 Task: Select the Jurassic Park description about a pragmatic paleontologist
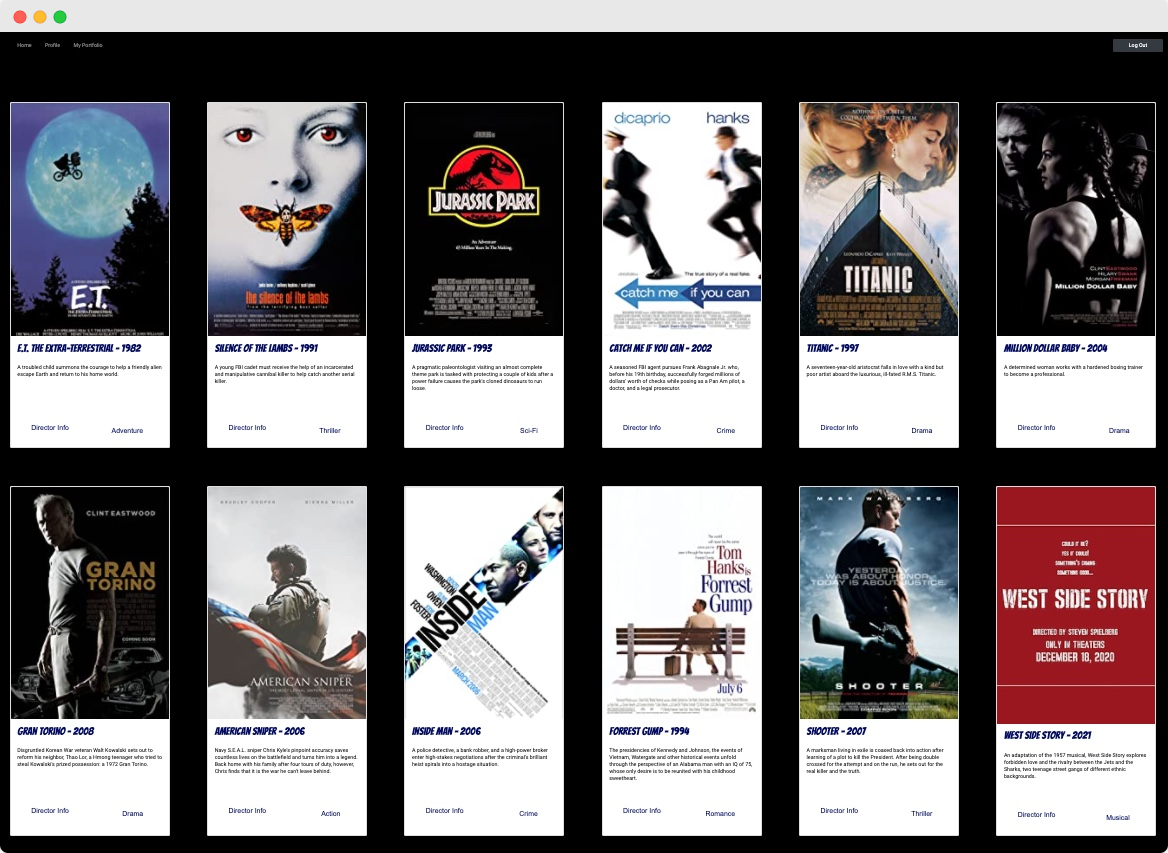483,378
